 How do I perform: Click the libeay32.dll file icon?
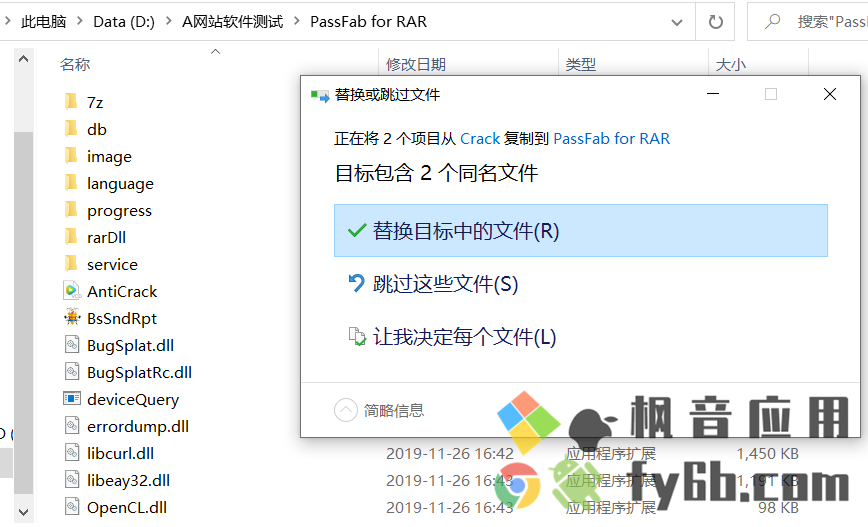tap(72, 480)
